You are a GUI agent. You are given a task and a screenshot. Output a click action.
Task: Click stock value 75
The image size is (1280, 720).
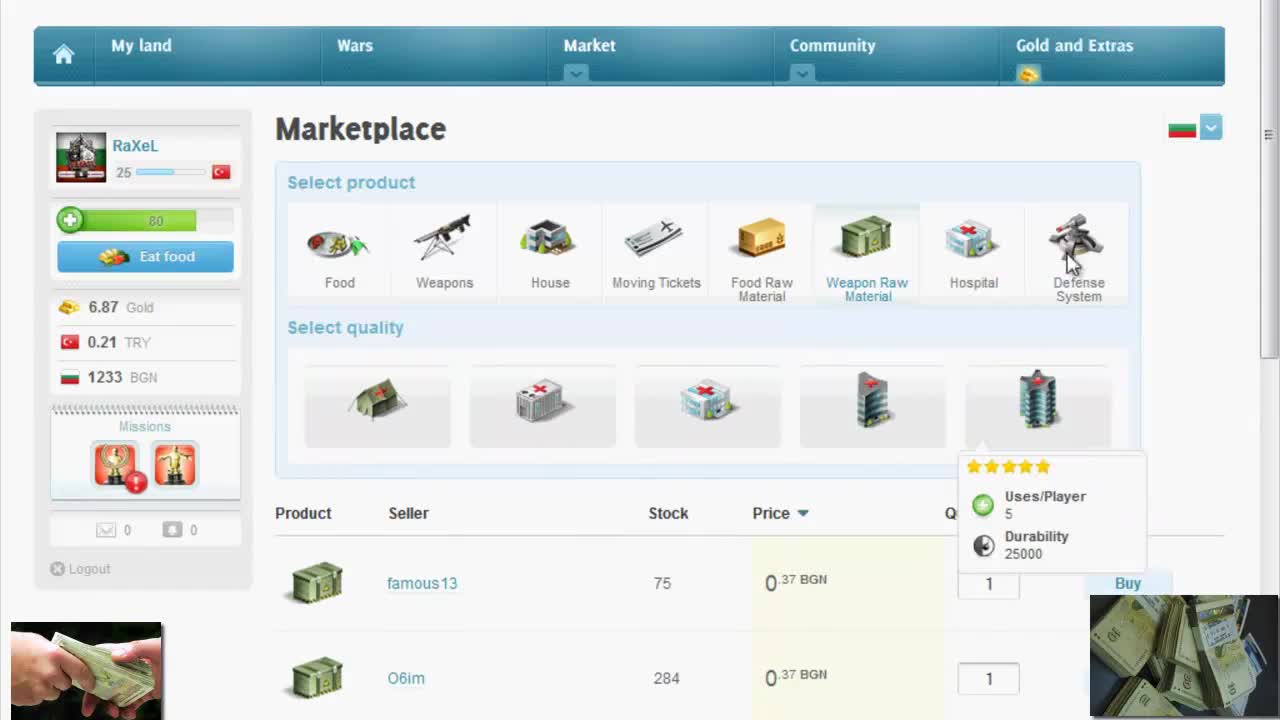pos(662,583)
